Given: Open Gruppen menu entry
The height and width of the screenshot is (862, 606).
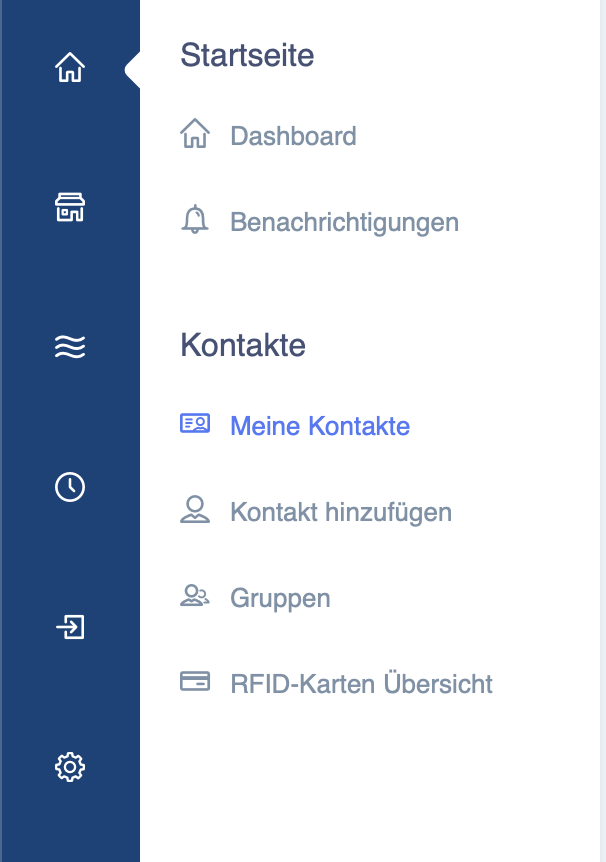Looking at the screenshot, I should click(x=280, y=599).
